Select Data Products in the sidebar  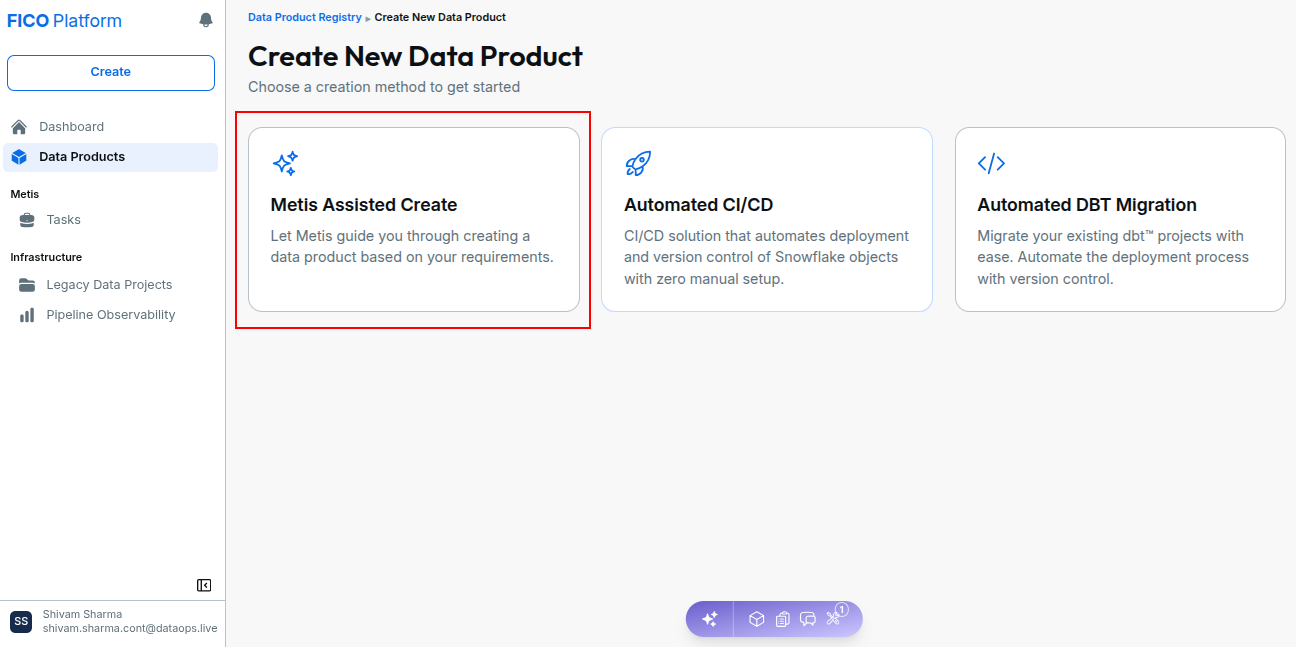109,157
